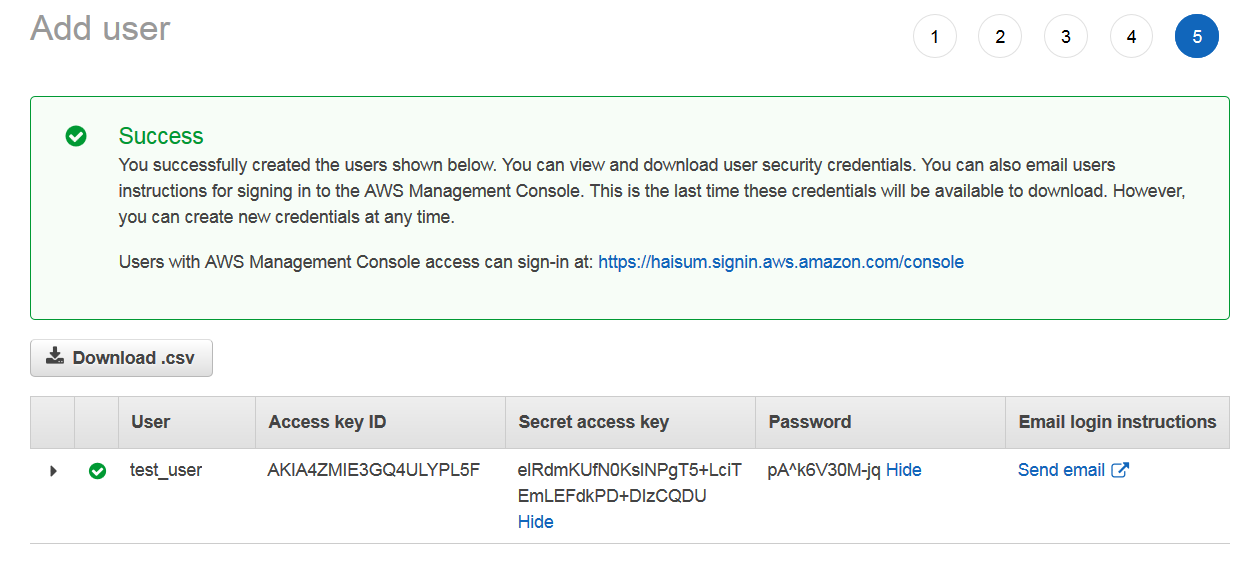Click the green Success checkmark icon
1246x563 pixels.
pos(76,136)
